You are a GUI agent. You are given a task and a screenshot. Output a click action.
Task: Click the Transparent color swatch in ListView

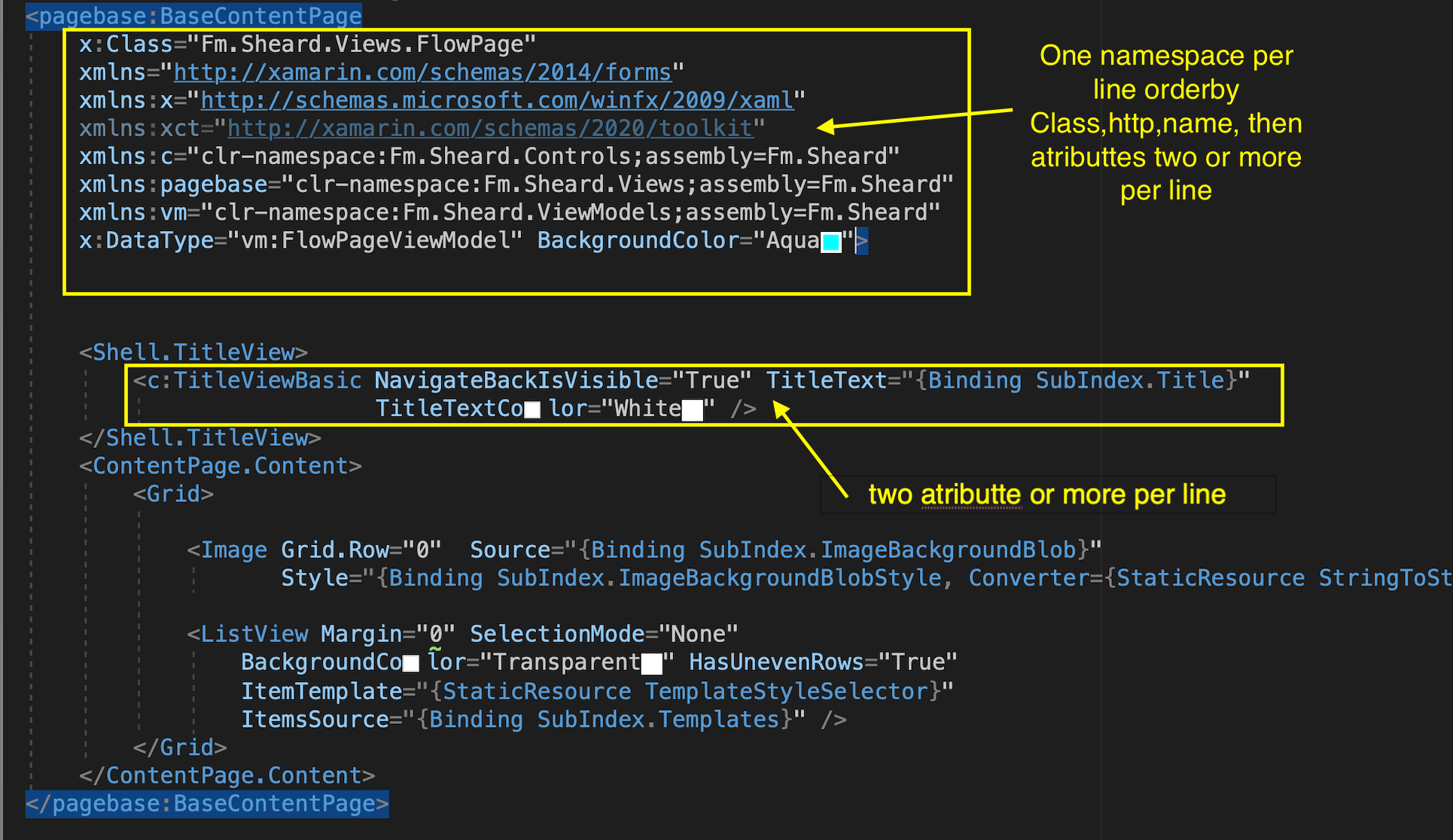pos(653,662)
